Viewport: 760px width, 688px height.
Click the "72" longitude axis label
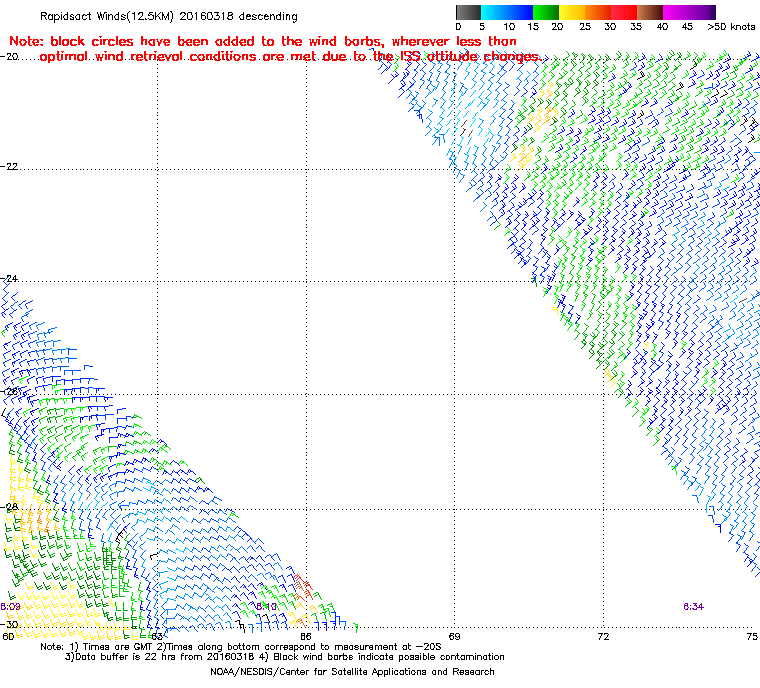click(603, 636)
